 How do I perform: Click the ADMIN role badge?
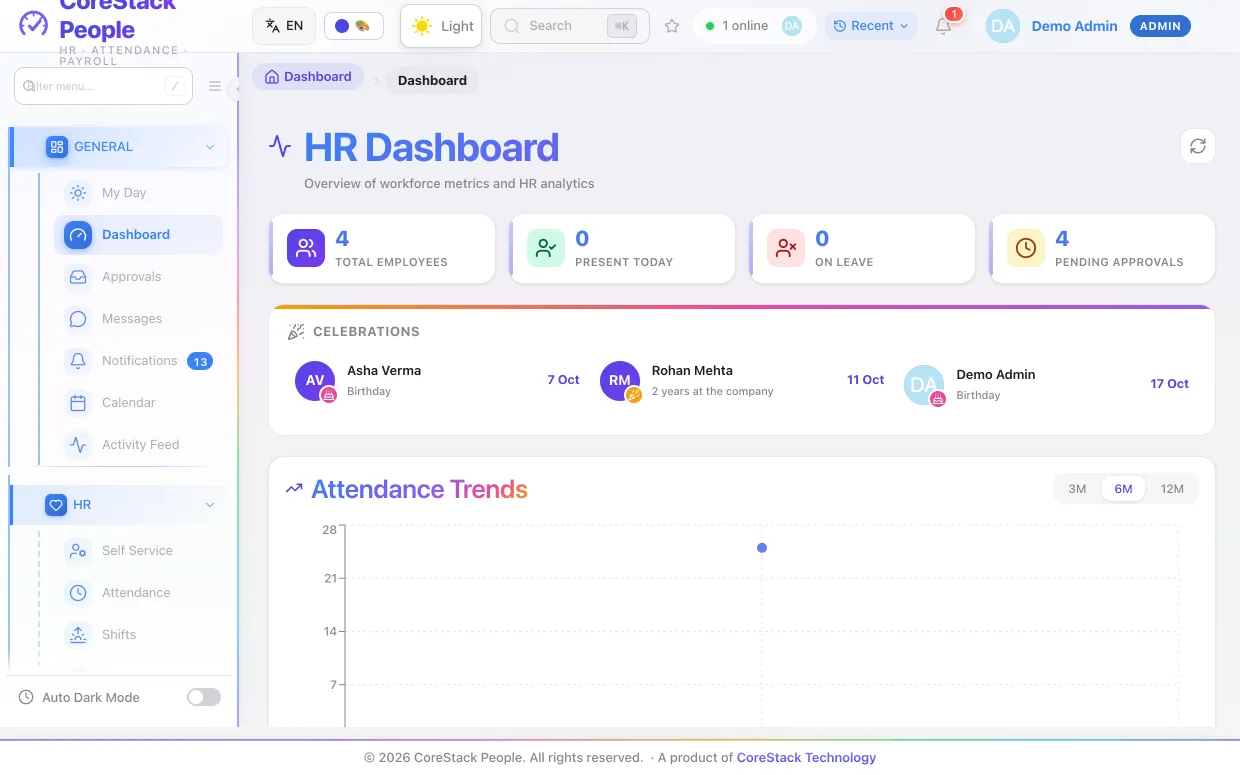point(1160,26)
